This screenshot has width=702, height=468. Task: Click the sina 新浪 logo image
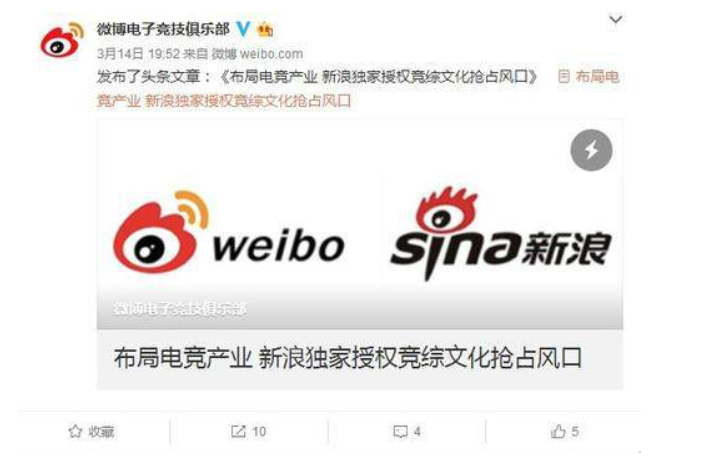point(500,234)
